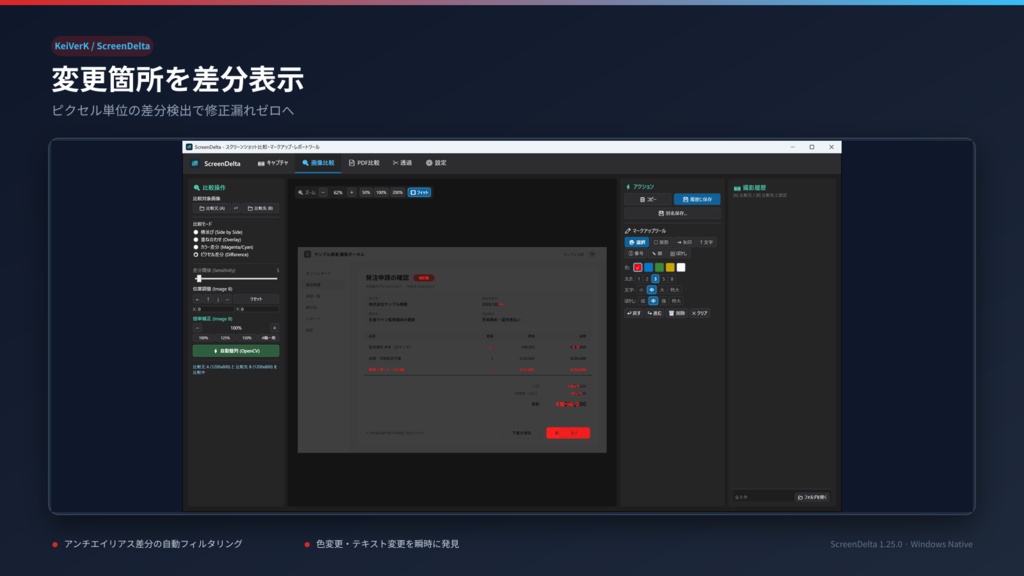Zoom out with the zoom toolbar minus
The image size is (1024, 576).
[323, 193]
